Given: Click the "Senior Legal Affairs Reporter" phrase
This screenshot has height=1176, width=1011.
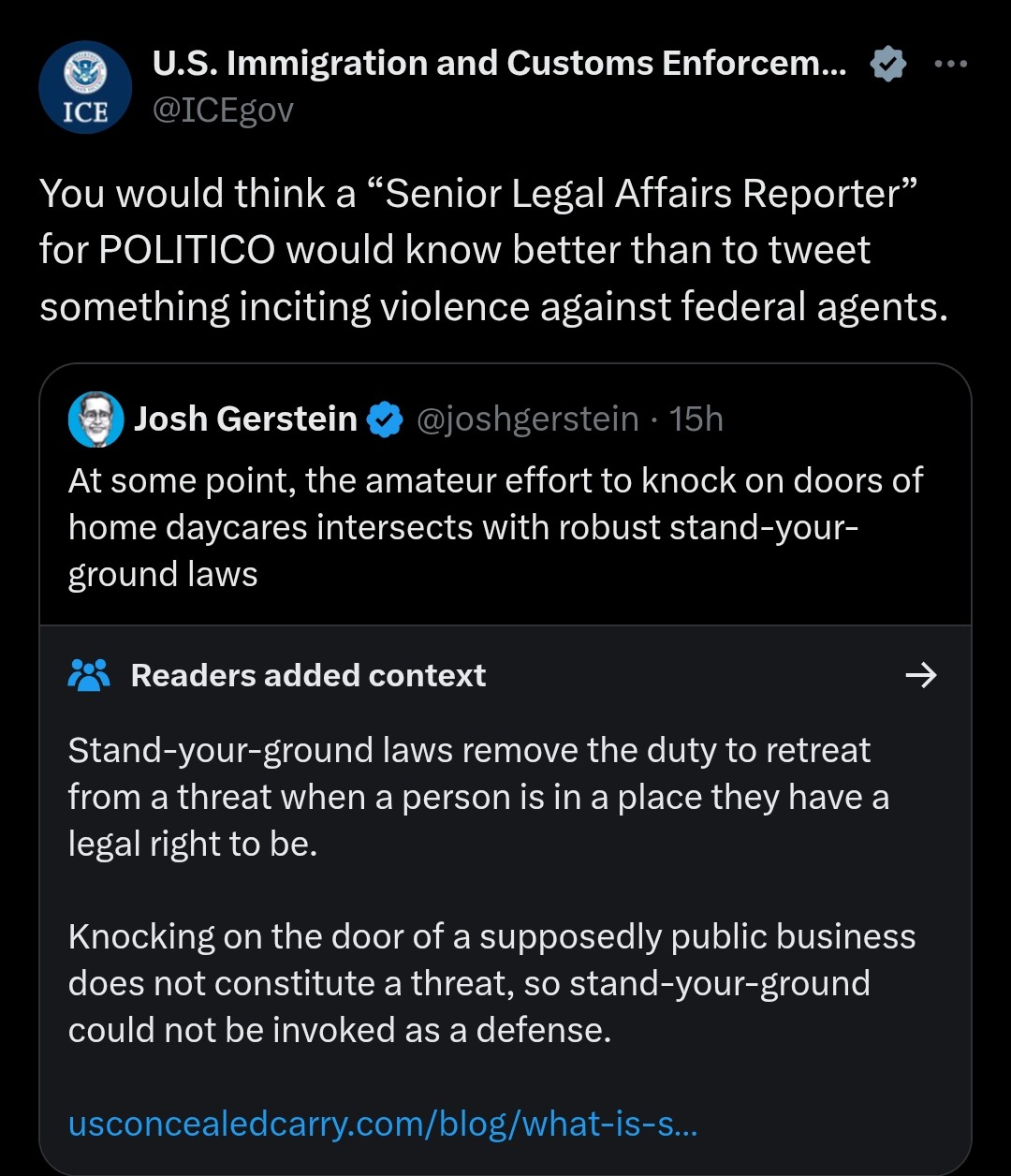Looking at the screenshot, I should [x=652, y=194].
